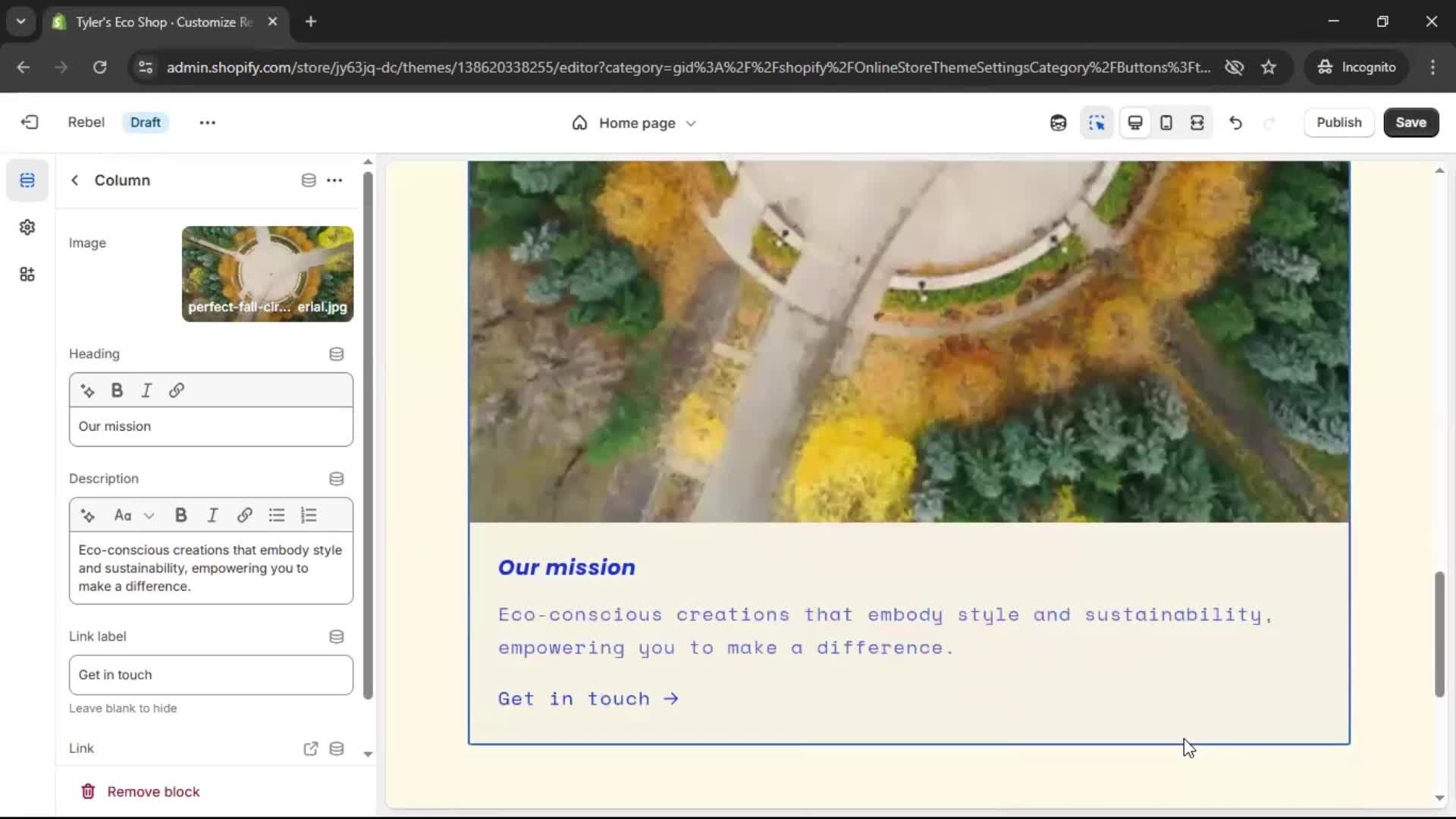Toggle the inspector selection mode
This screenshot has width=1456, height=819.
coord(1097,123)
